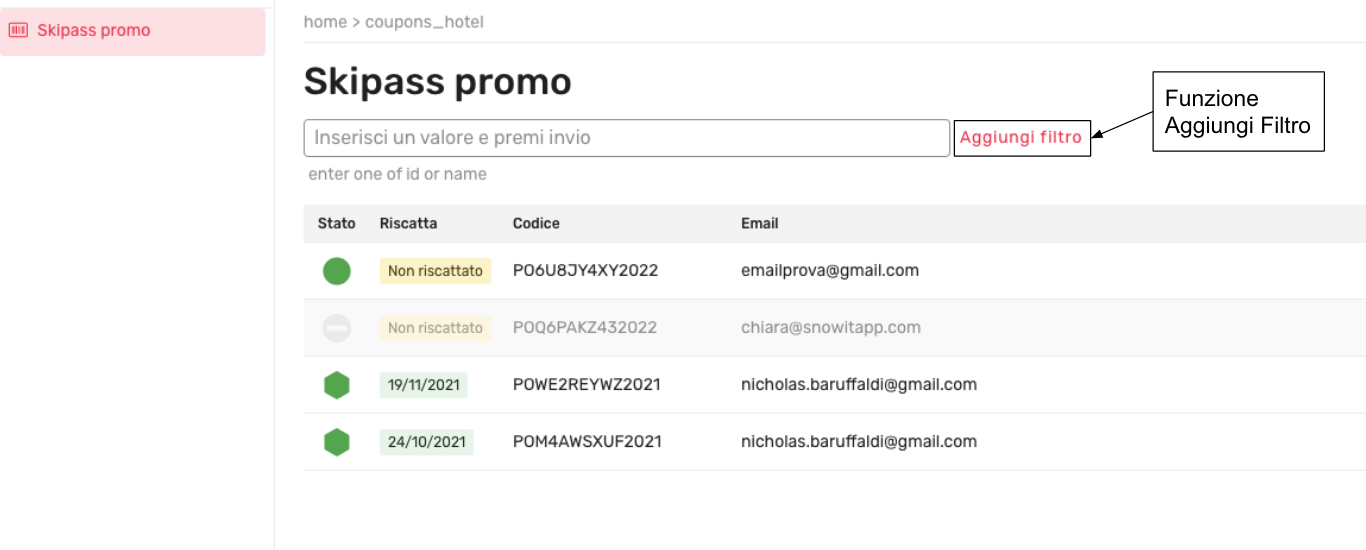
Task: Focus the 'Inserisci un valore' filter input
Action: [x=626, y=138]
